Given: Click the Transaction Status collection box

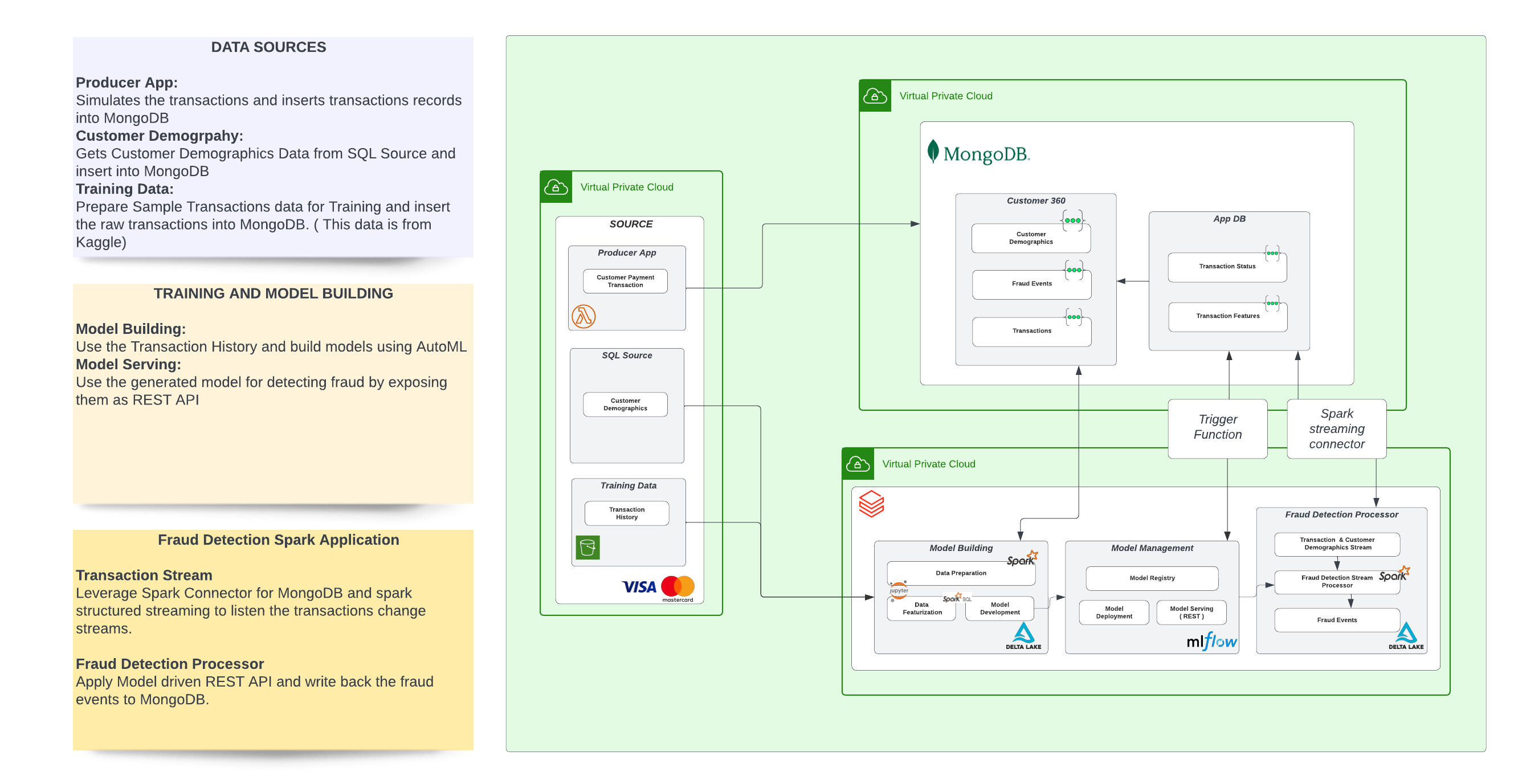Looking at the screenshot, I should click(1227, 267).
